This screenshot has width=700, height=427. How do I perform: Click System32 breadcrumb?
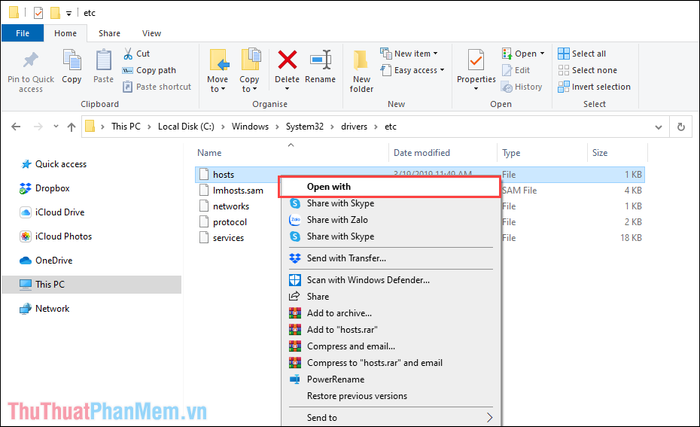pos(304,126)
